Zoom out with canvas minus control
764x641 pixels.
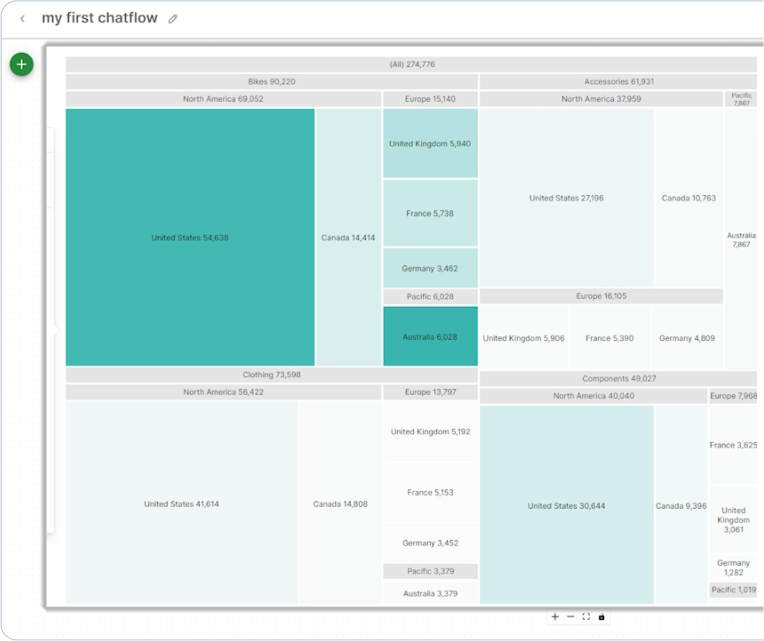coord(571,617)
